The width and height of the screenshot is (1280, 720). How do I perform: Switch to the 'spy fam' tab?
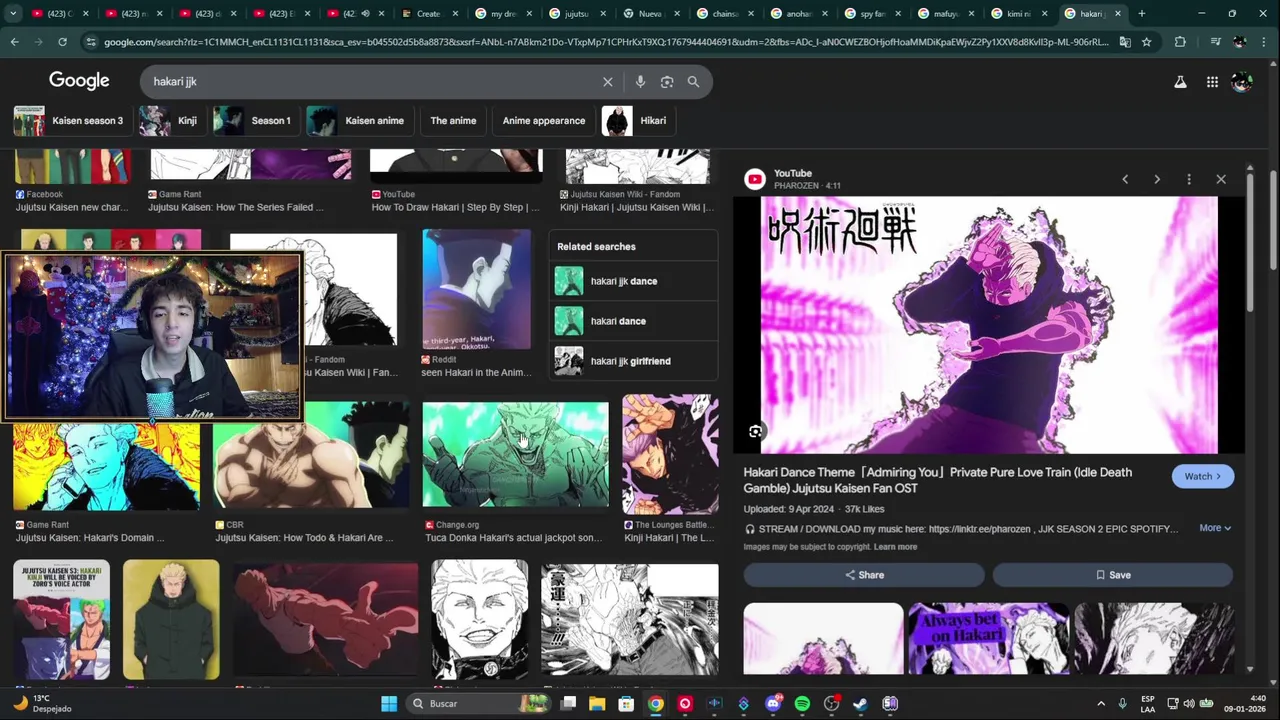[x=873, y=14]
